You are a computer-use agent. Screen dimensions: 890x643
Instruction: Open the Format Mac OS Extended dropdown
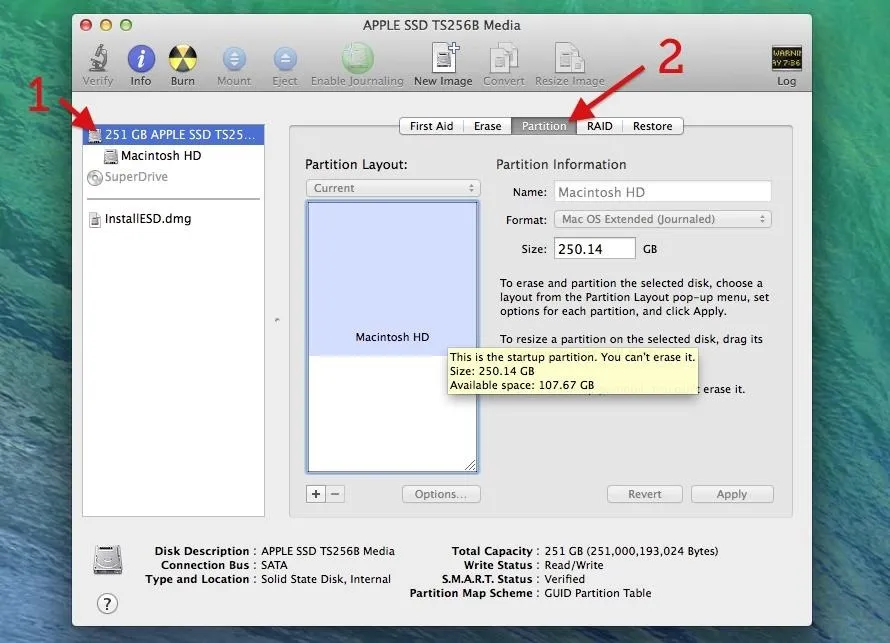click(662, 219)
